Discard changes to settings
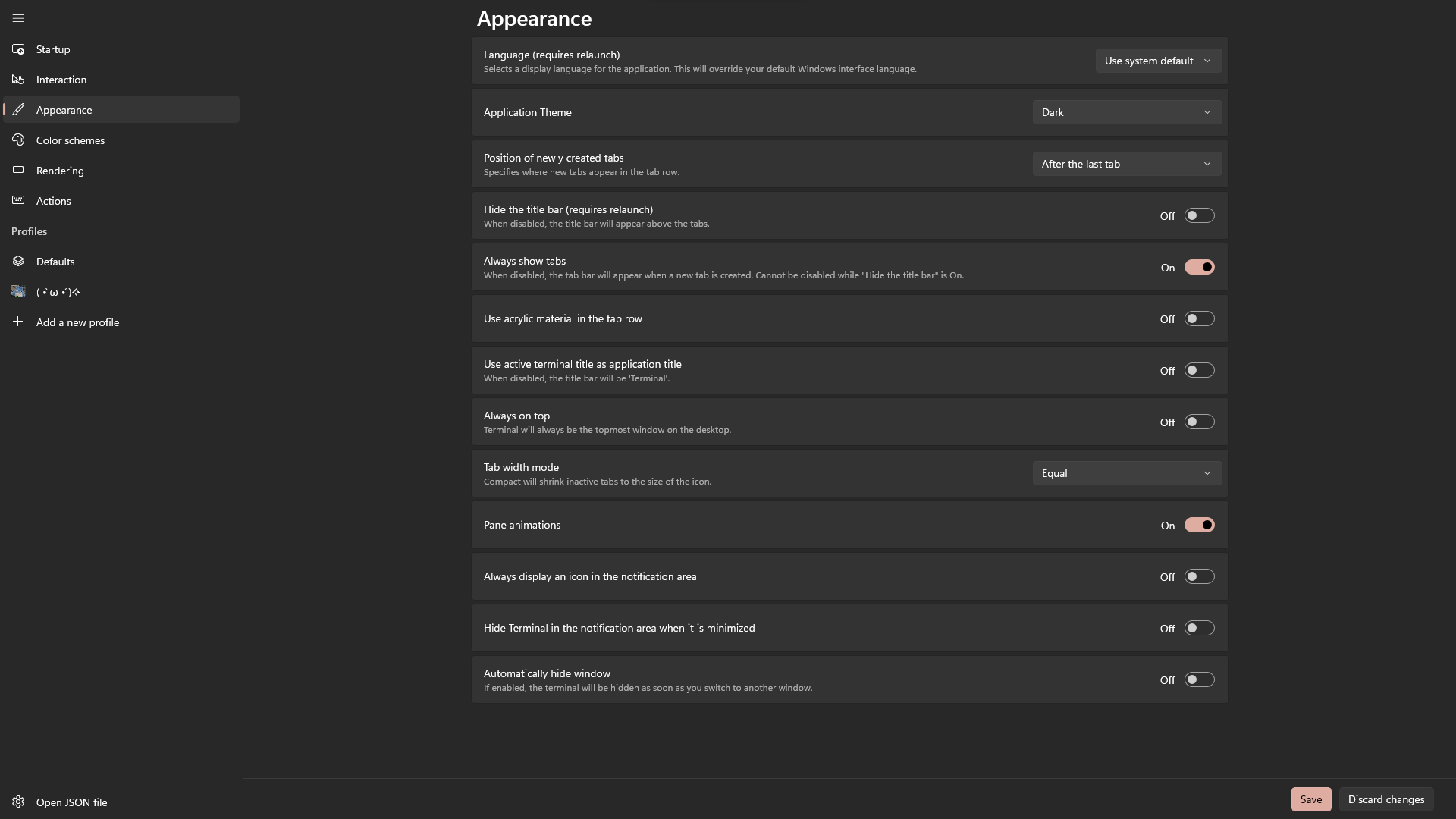Screen dimensions: 1456x819 coord(1385,799)
